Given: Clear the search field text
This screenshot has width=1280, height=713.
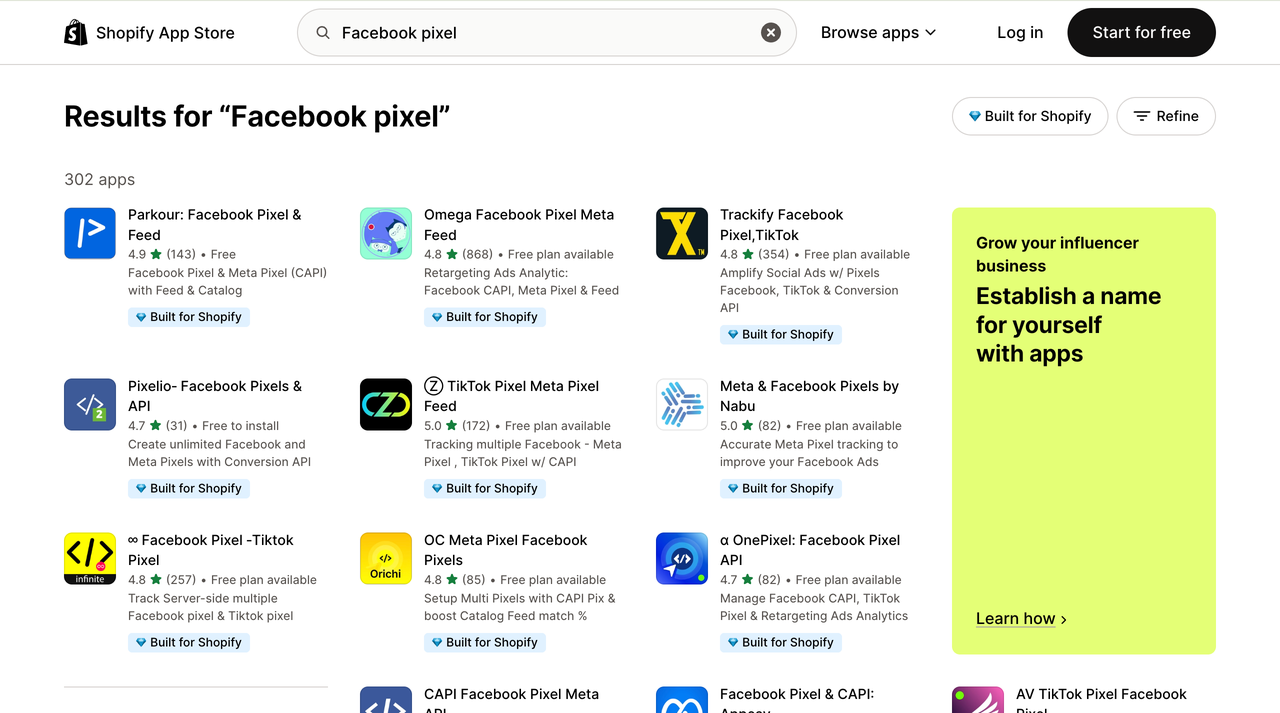Looking at the screenshot, I should (771, 33).
